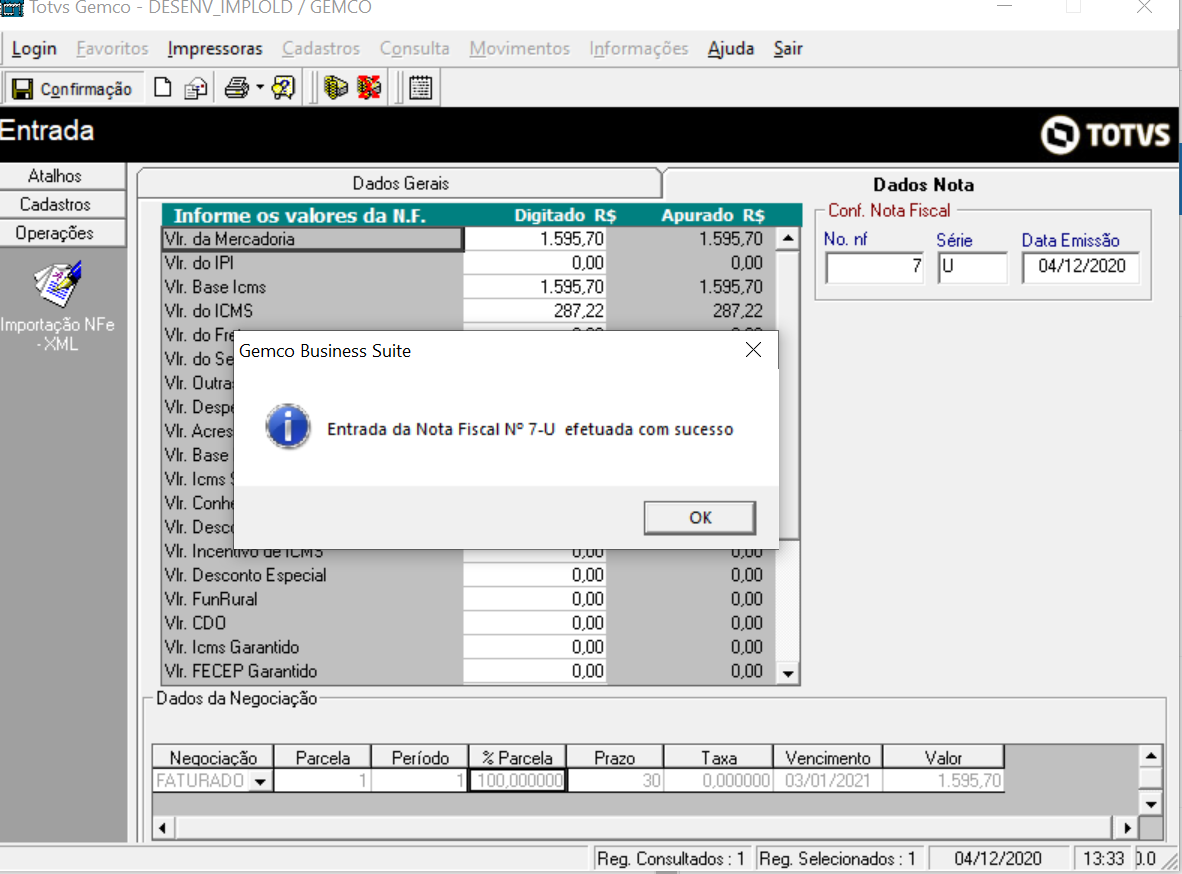Open the Login menu
Viewport: 1182px width, 874px height.
click(x=34, y=49)
